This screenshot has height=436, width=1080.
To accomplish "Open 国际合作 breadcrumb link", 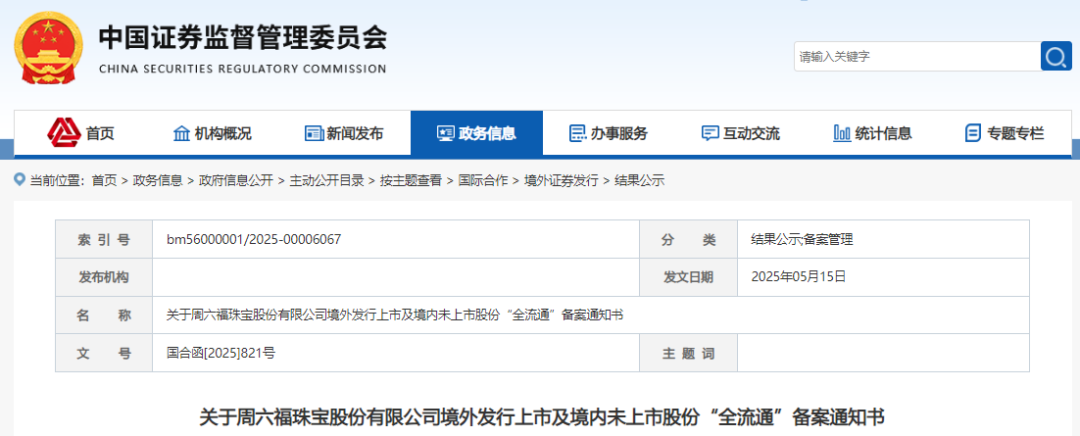I will tap(482, 180).
